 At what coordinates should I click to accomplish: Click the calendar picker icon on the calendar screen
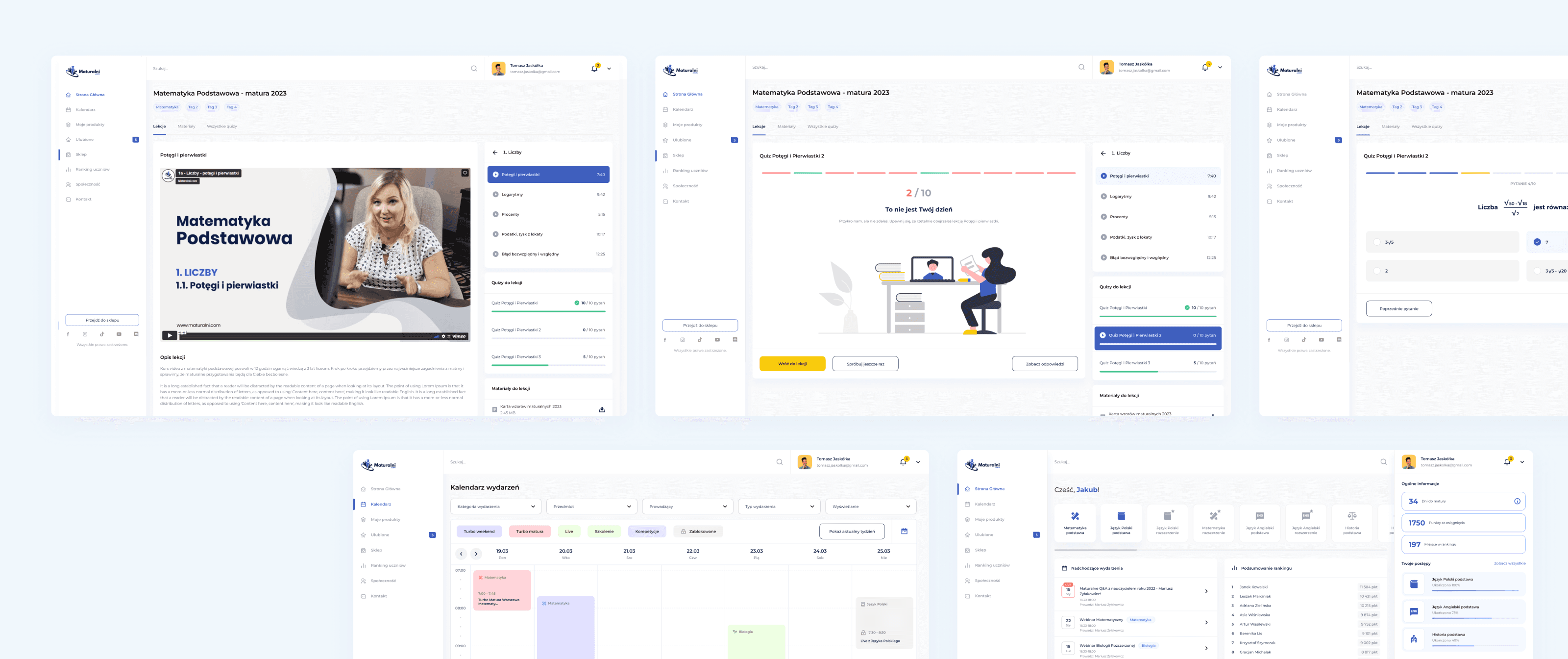pos(904,531)
